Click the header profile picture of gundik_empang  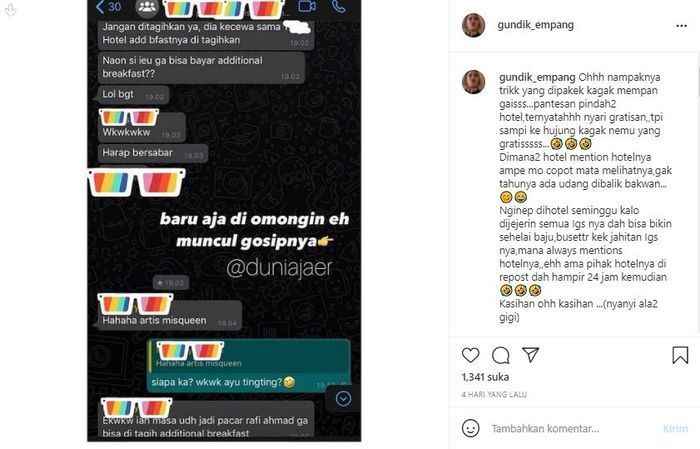(x=473, y=25)
